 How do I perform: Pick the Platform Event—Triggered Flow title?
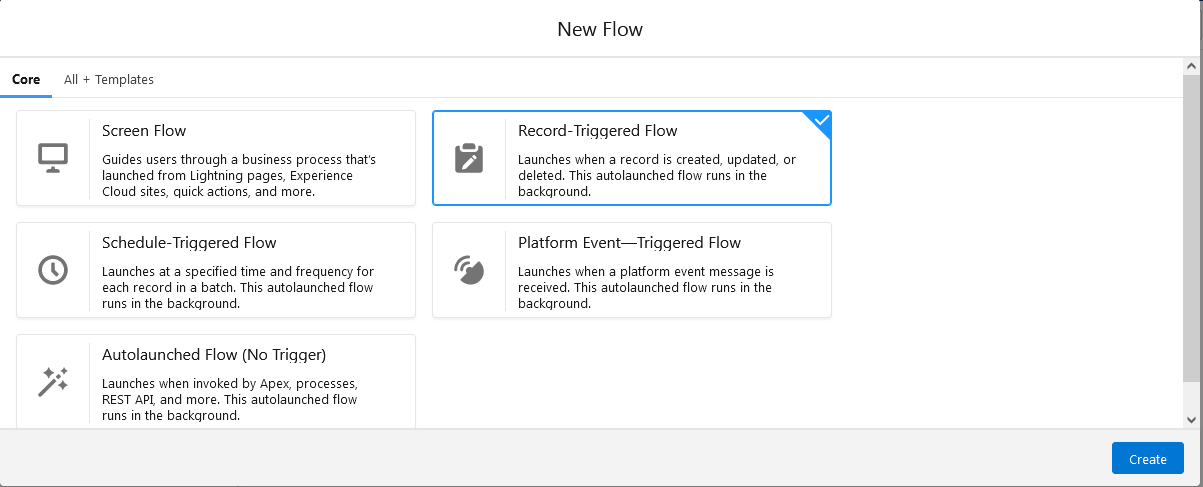coord(629,243)
